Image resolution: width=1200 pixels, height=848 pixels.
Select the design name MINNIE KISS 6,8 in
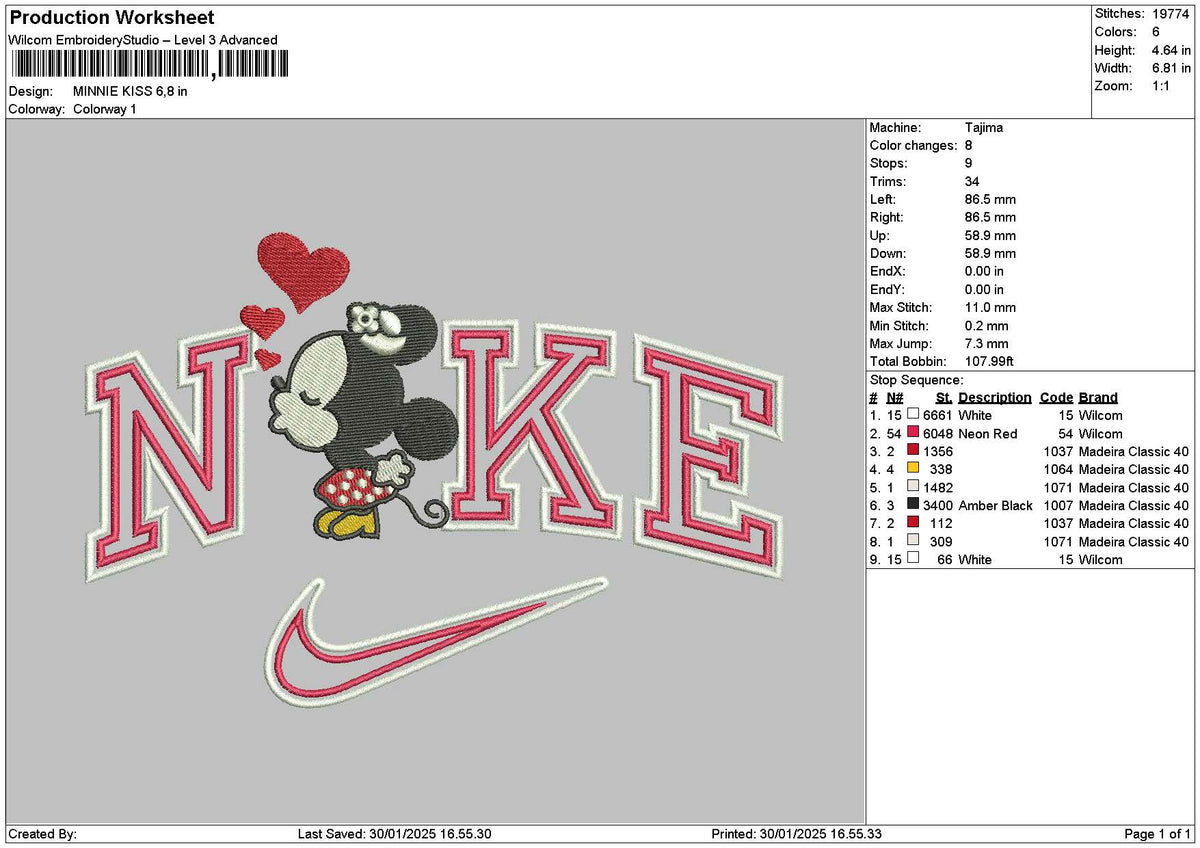tap(130, 91)
